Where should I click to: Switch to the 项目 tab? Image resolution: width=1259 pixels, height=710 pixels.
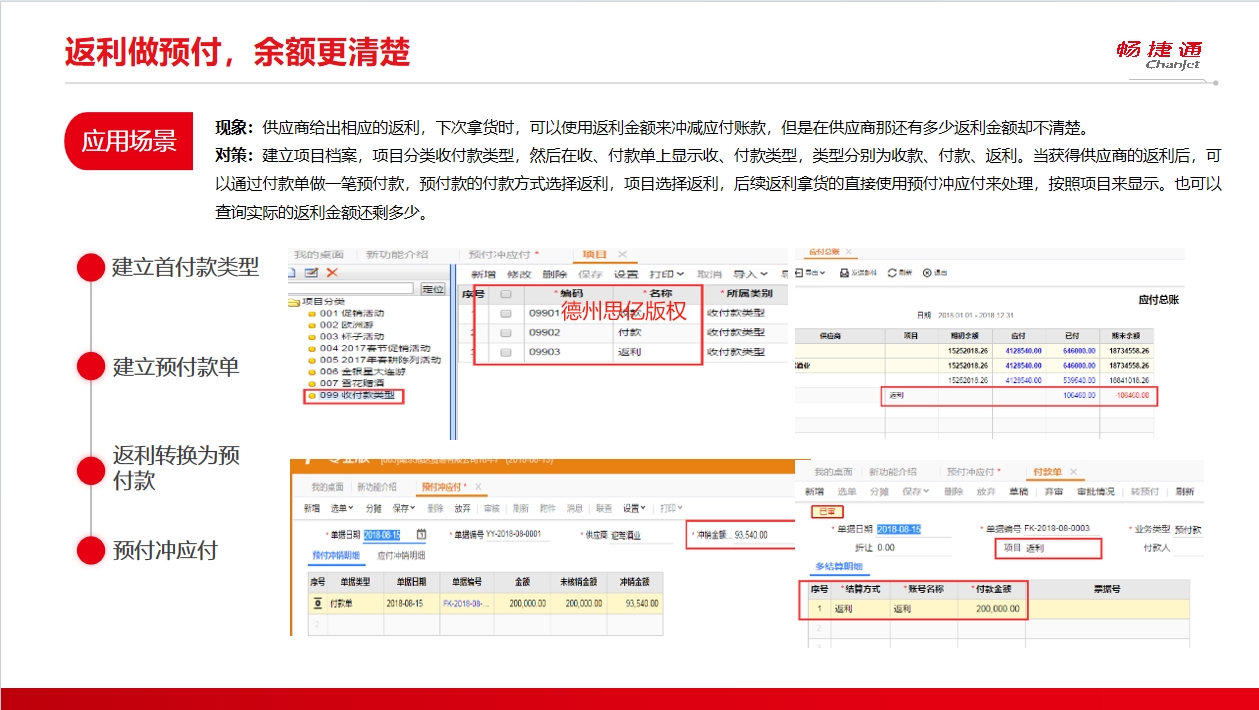coord(594,255)
